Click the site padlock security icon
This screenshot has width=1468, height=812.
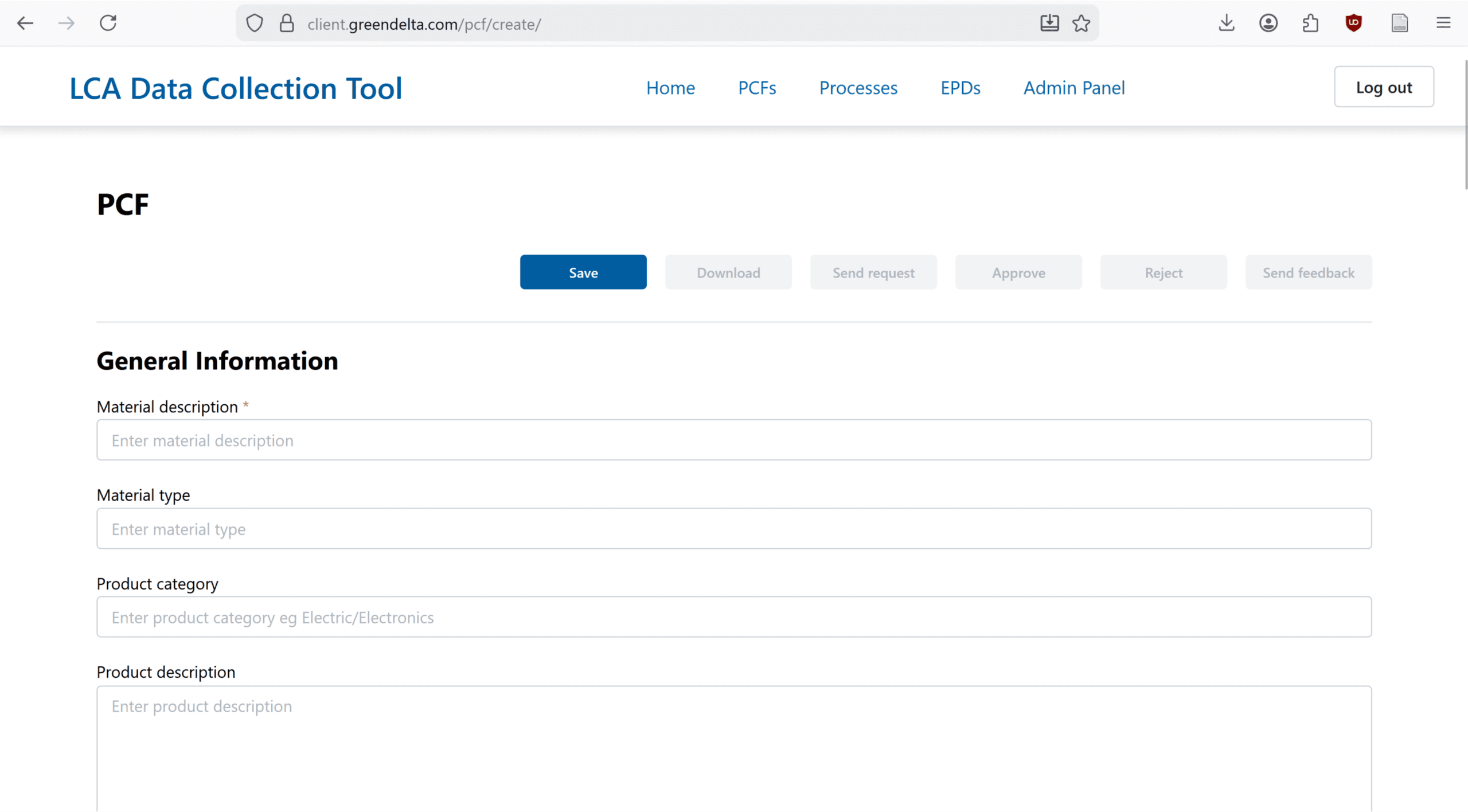[287, 24]
